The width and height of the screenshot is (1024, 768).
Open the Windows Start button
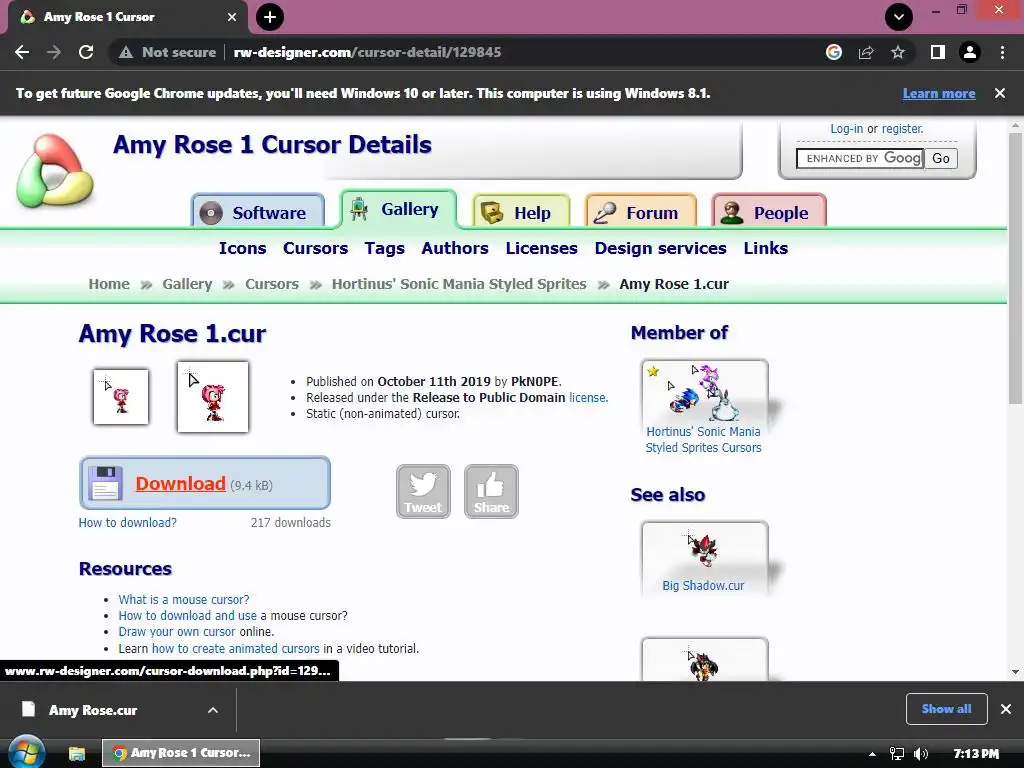[26, 752]
